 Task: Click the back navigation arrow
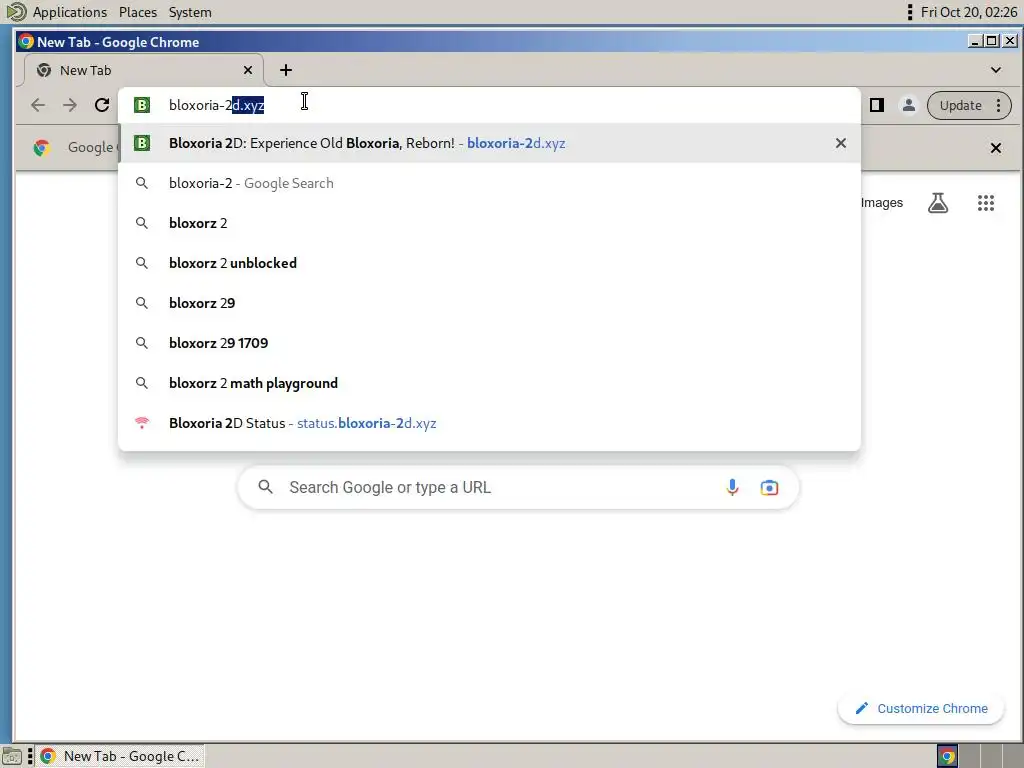[x=38, y=105]
